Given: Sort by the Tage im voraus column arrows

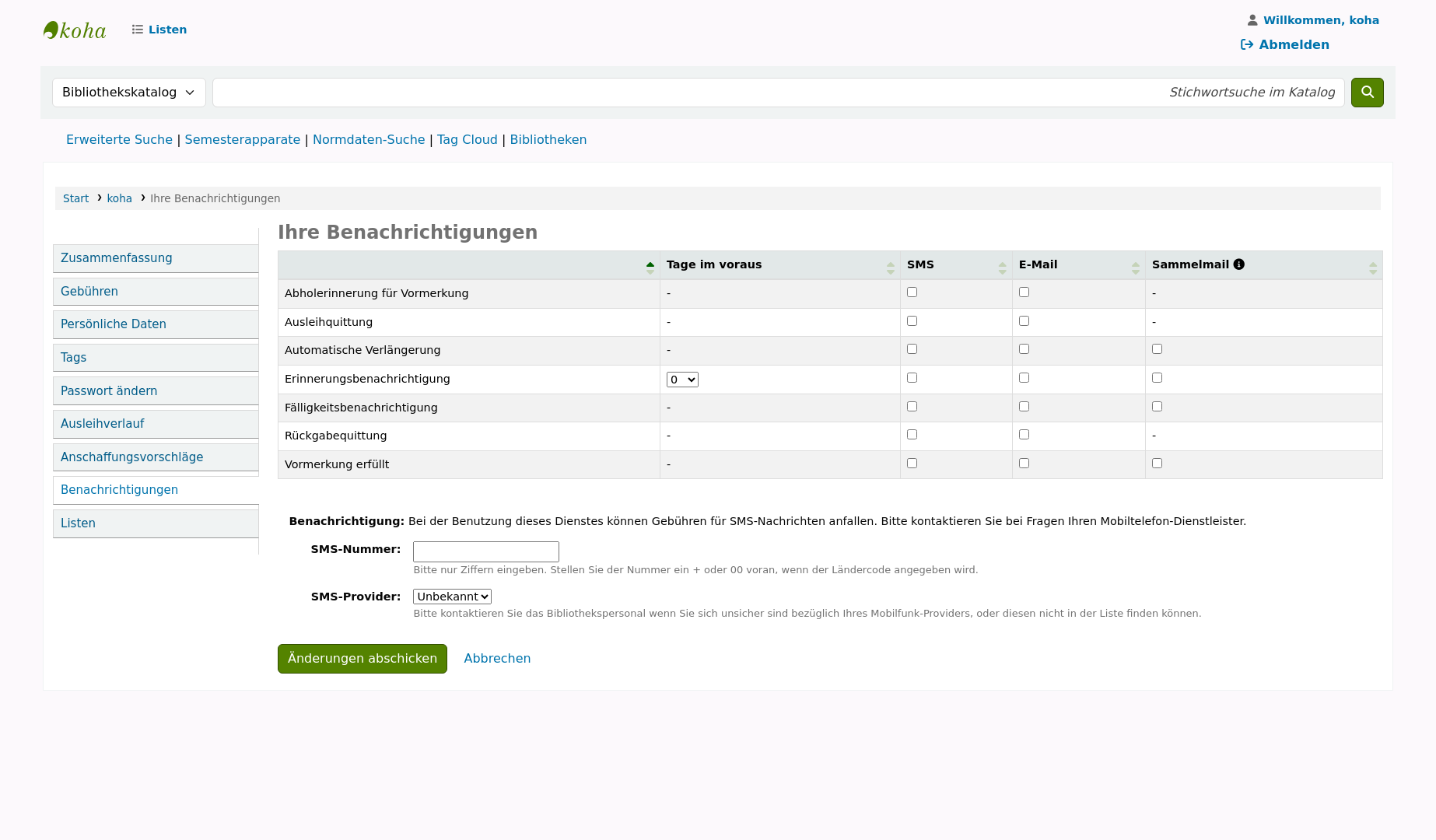Looking at the screenshot, I should pos(891,268).
